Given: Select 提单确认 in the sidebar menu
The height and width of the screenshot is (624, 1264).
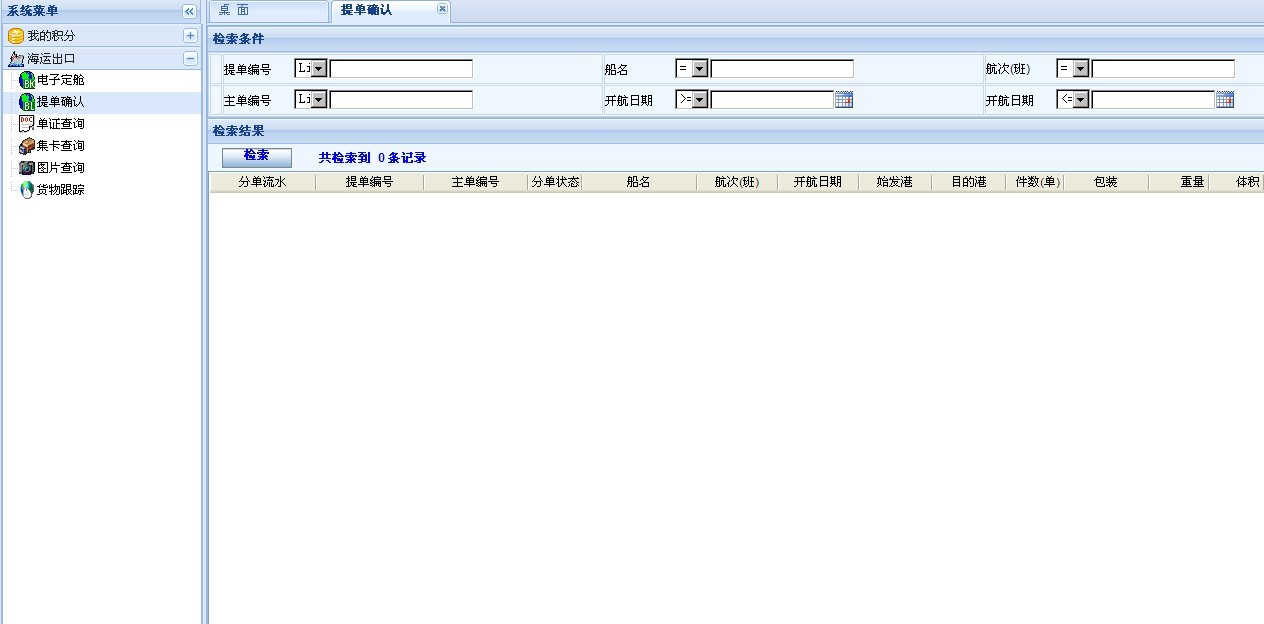Looking at the screenshot, I should (x=60, y=102).
